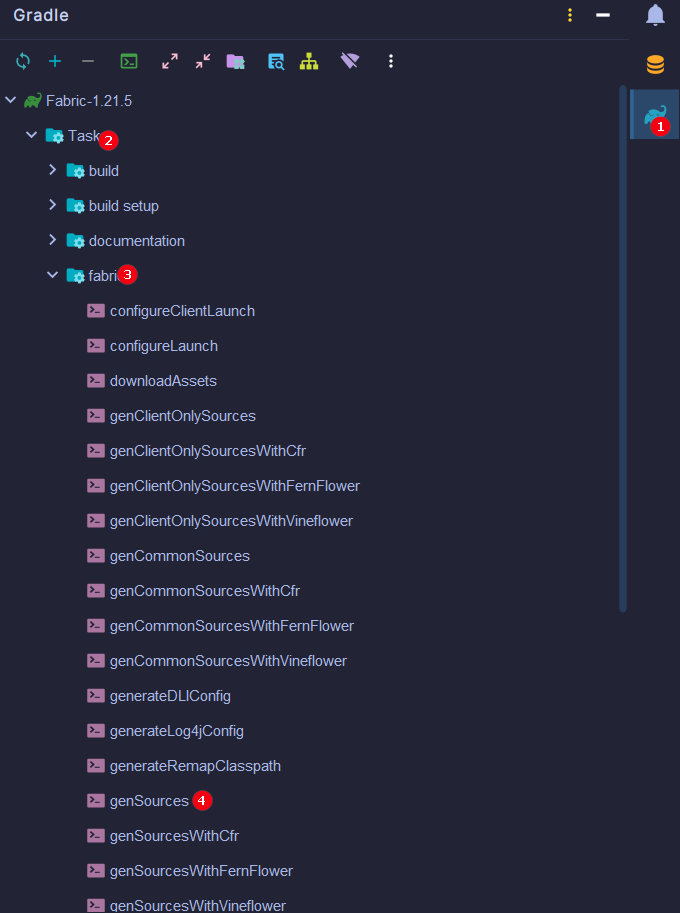The width and height of the screenshot is (680, 913).
Task: Click folder icon beside documentation
Action: point(76,240)
